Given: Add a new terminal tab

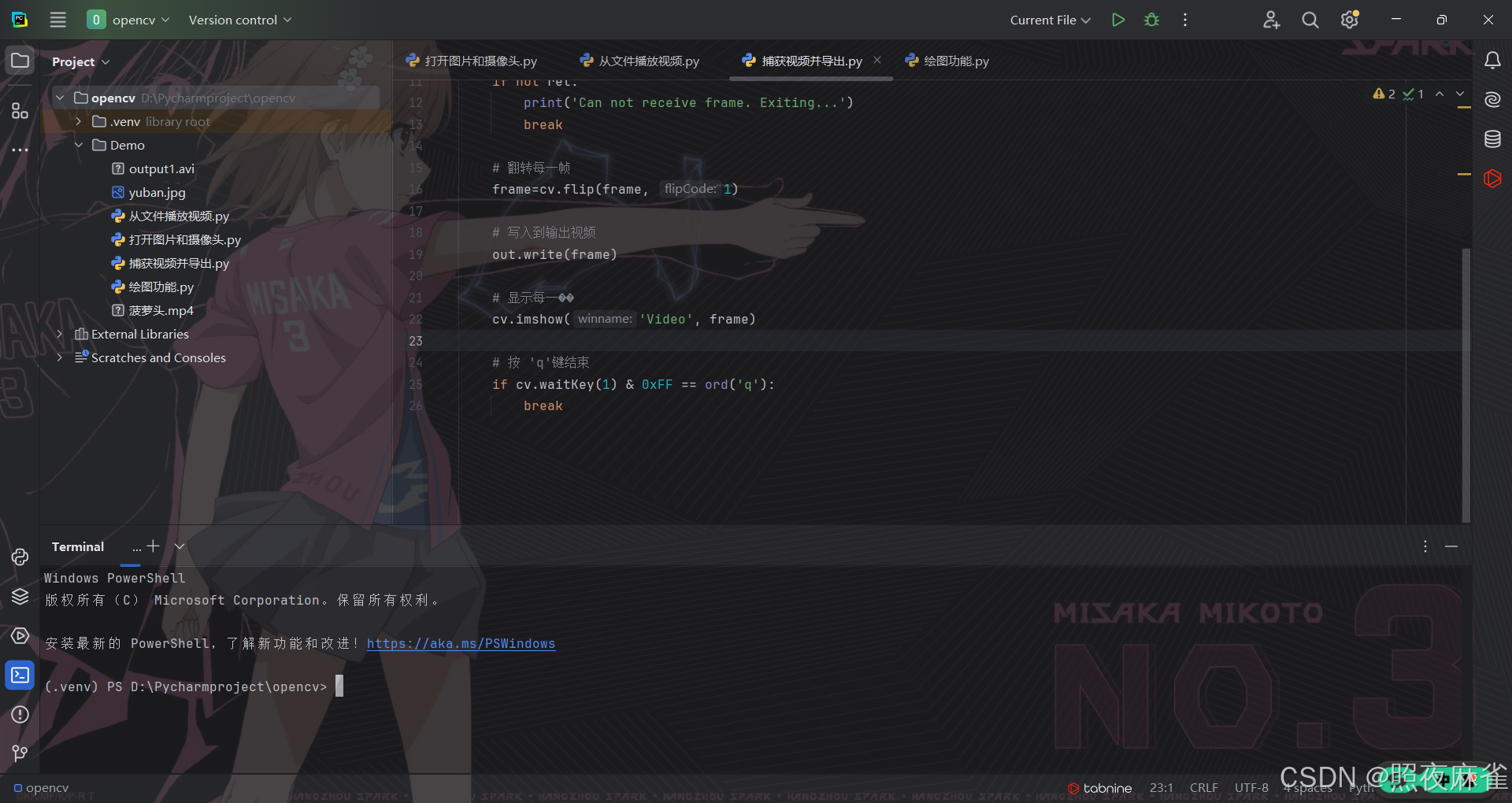Looking at the screenshot, I should 153,546.
